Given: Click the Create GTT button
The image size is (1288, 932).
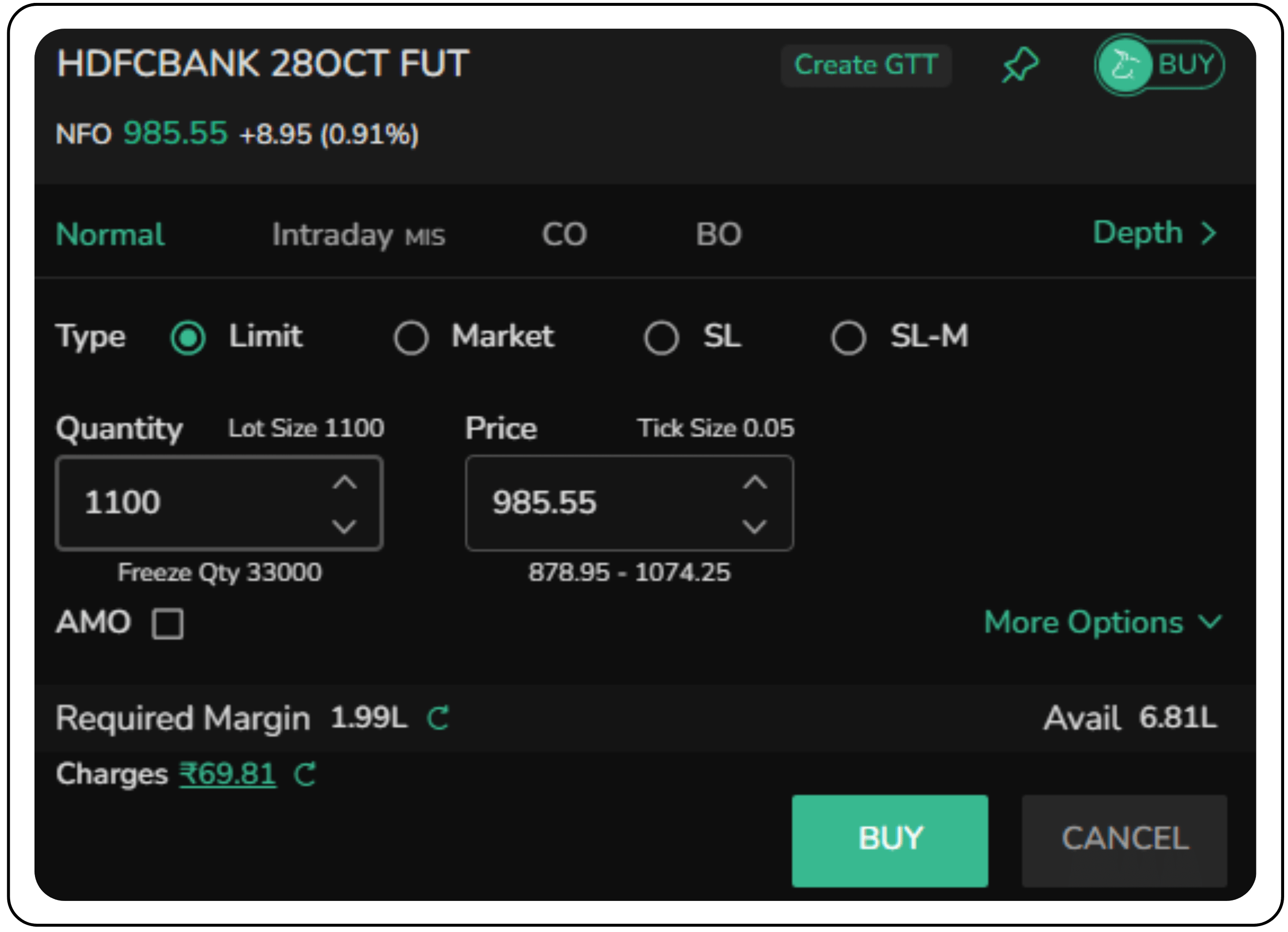Looking at the screenshot, I should tap(865, 65).
